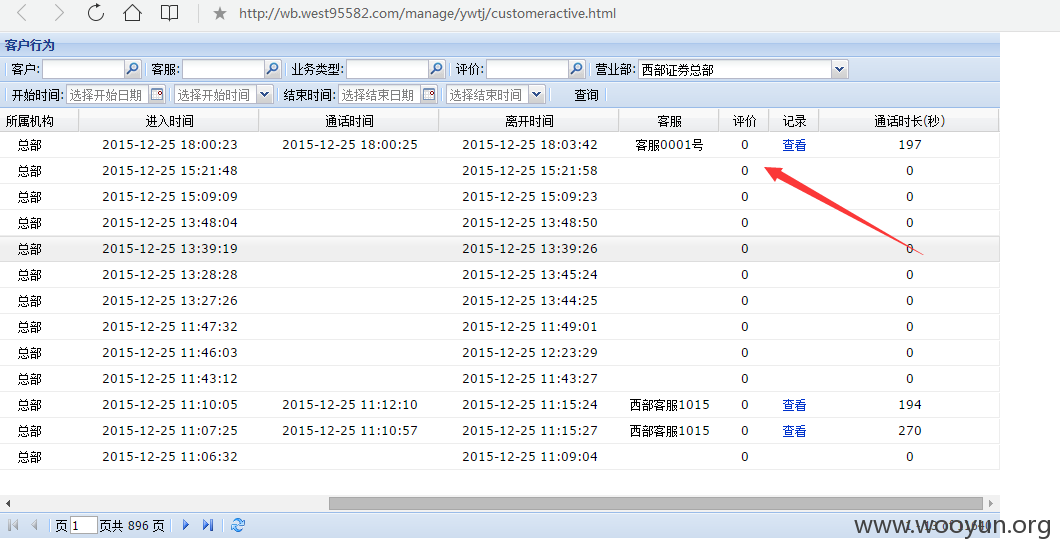Select leave time 2015-12-25 13:45:24
The width and height of the screenshot is (1060, 554).
[x=530, y=274]
